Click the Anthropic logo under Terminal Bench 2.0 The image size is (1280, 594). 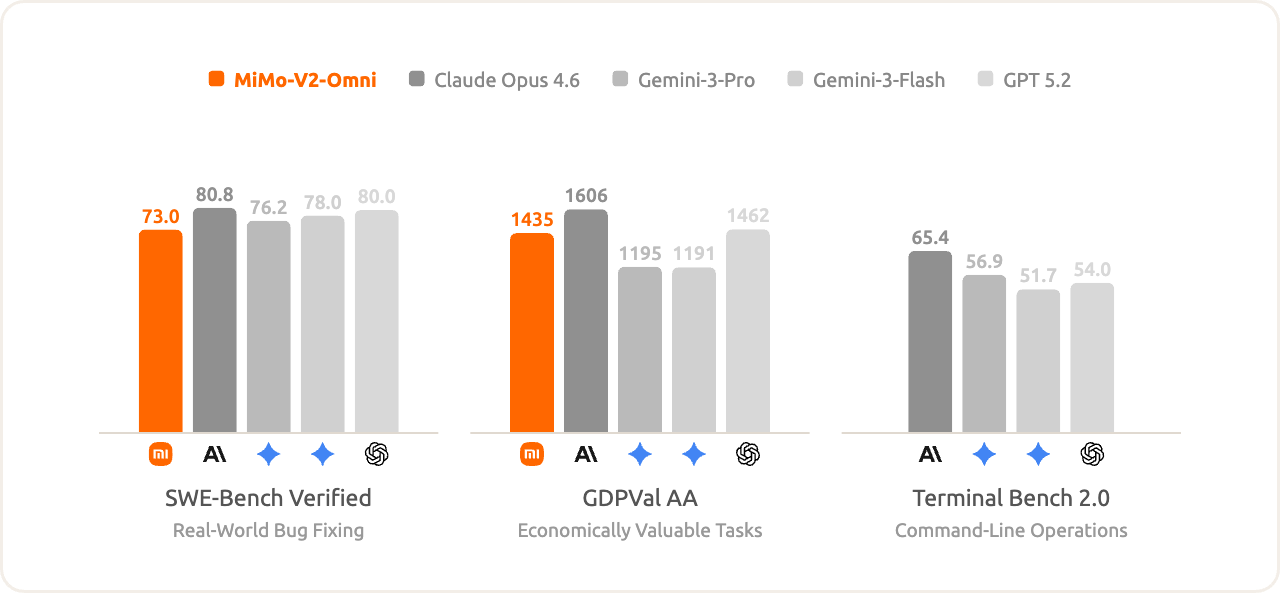930,454
